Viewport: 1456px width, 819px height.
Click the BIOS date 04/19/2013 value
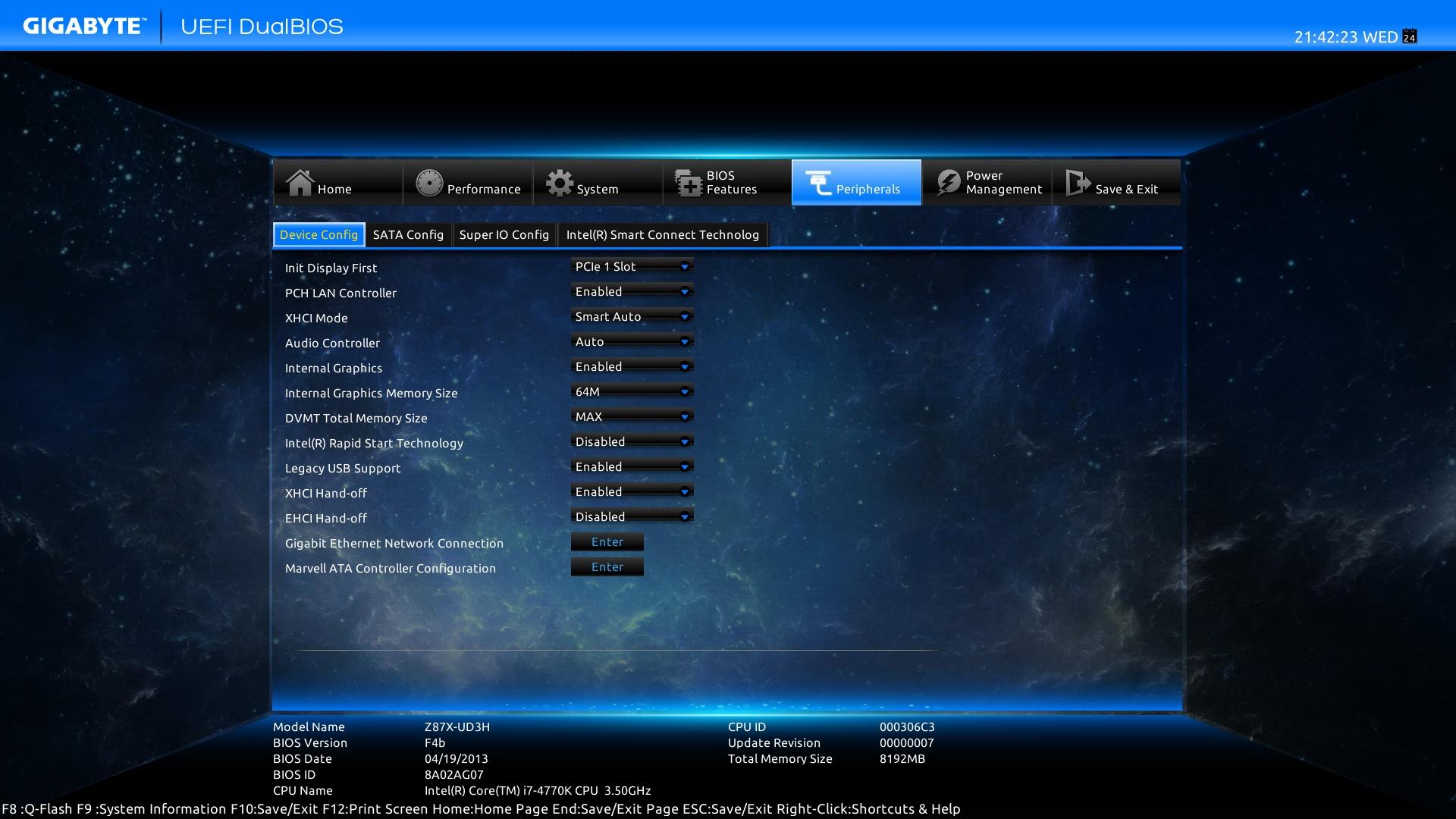[457, 758]
